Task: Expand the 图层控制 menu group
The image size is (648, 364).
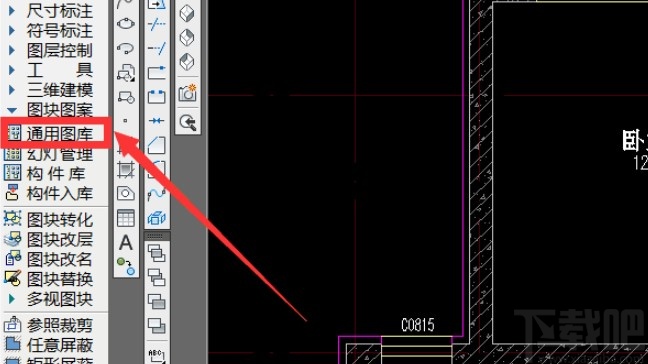Action: [x=12, y=50]
